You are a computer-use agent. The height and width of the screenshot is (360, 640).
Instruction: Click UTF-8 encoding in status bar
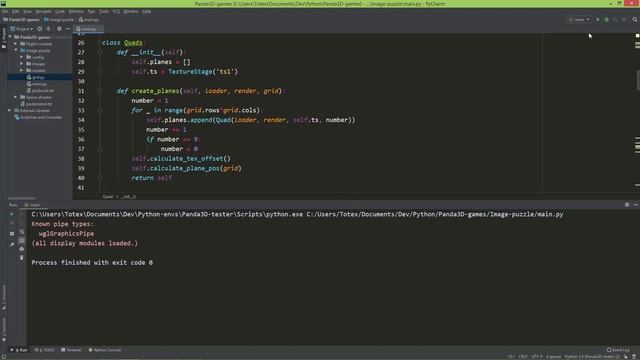(537, 357)
